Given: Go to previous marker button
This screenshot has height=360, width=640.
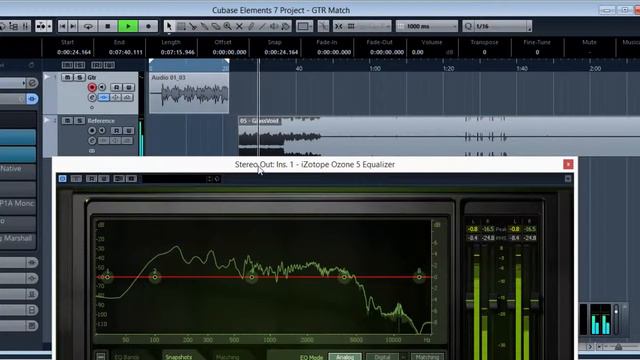Looking at the screenshot, I should click(x=62, y=26).
